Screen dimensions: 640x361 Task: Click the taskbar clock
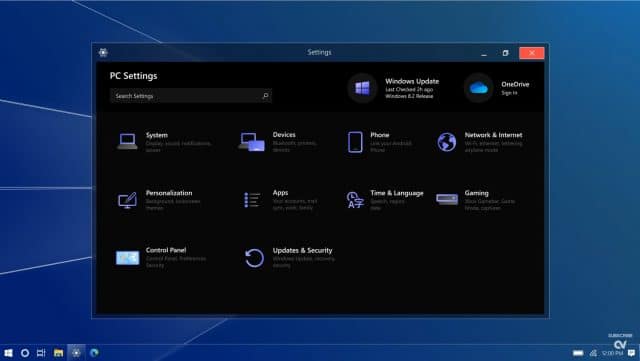612,353
